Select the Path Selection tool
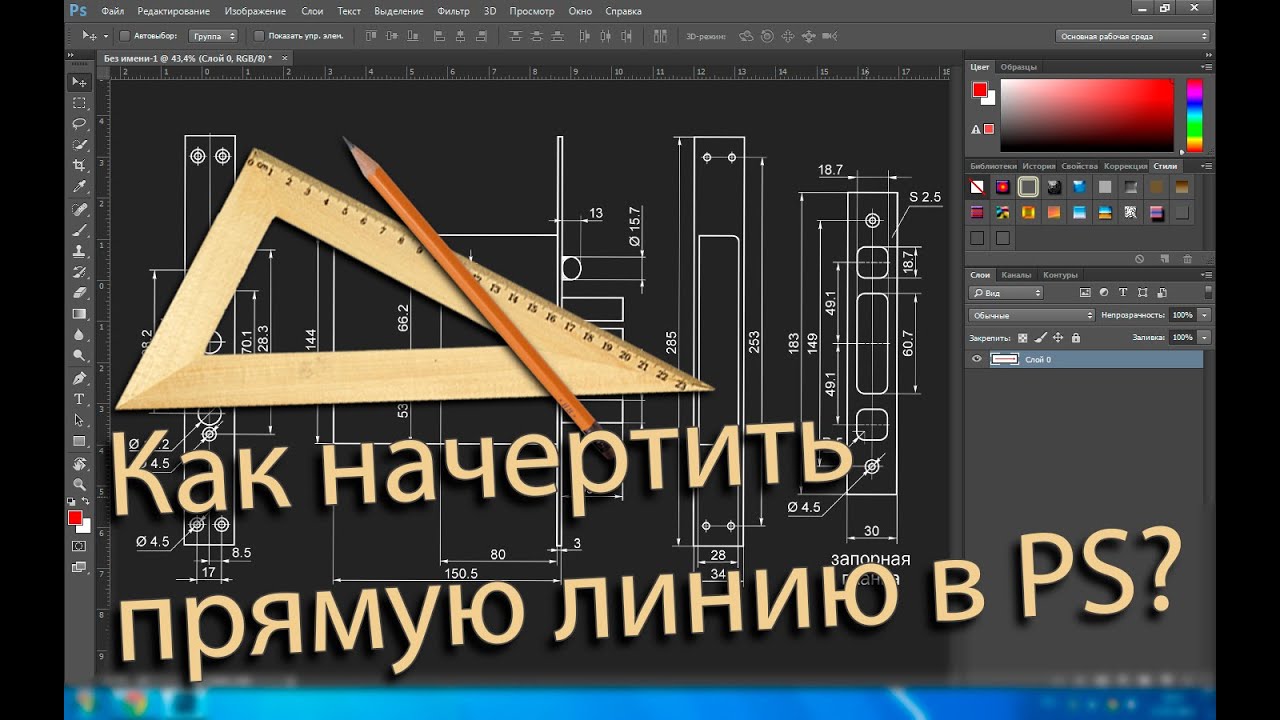The width and height of the screenshot is (1280, 720). [79, 421]
